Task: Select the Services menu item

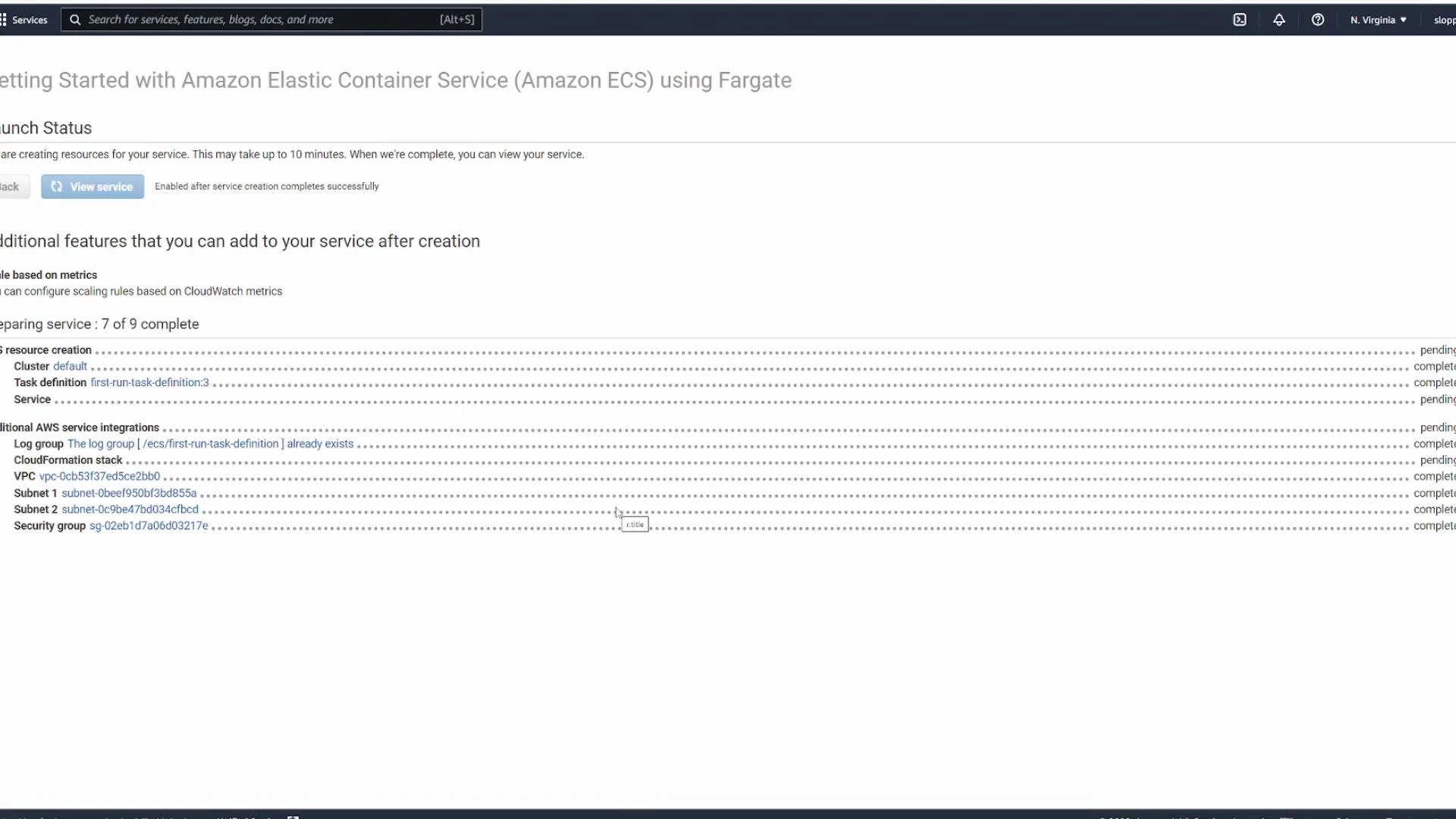Action: pyautogui.click(x=30, y=19)
